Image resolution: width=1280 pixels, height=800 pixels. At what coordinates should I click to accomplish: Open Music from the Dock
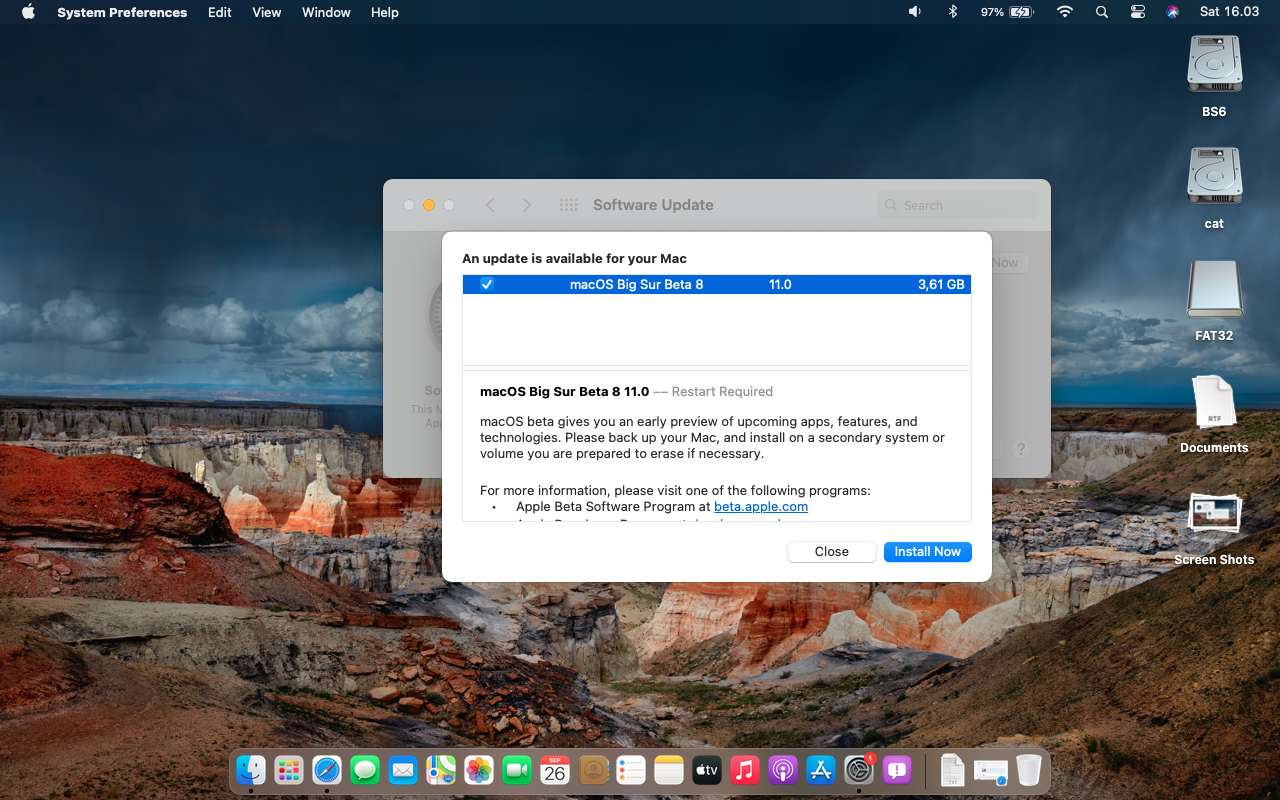click(745, 770)
